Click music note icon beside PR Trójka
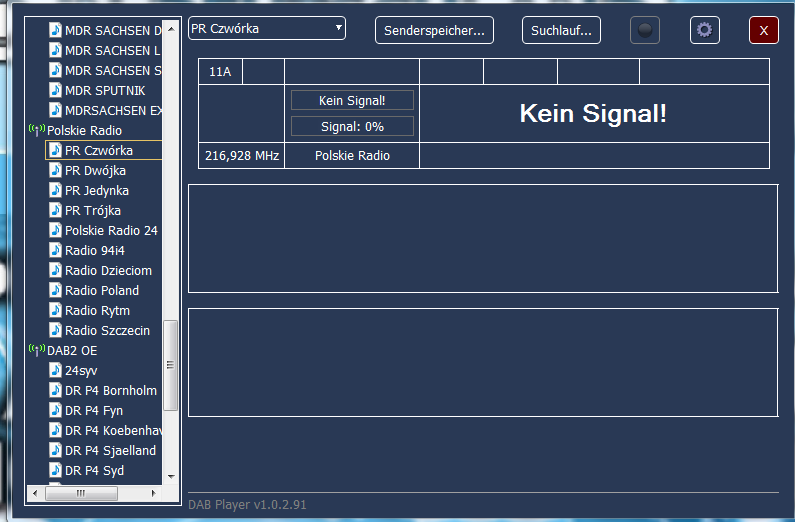Viewport: 795px width, 522px height. (x=56, y=211)
